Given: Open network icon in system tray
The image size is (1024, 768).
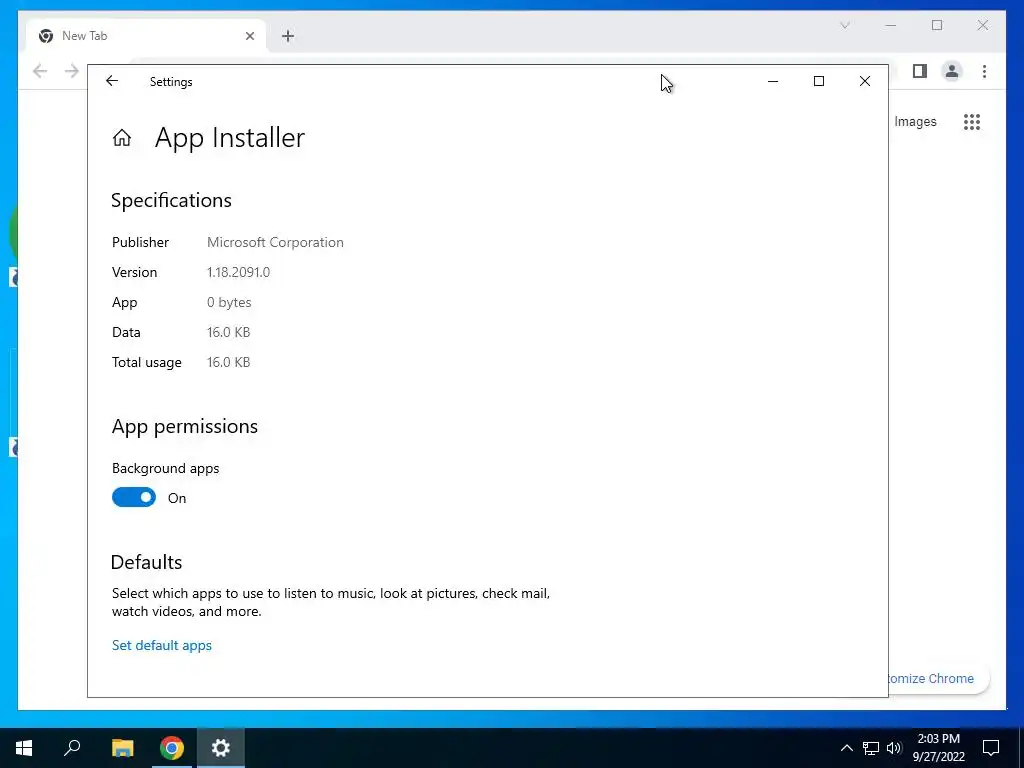Looking at the screenshot, I should pos(871,748).
